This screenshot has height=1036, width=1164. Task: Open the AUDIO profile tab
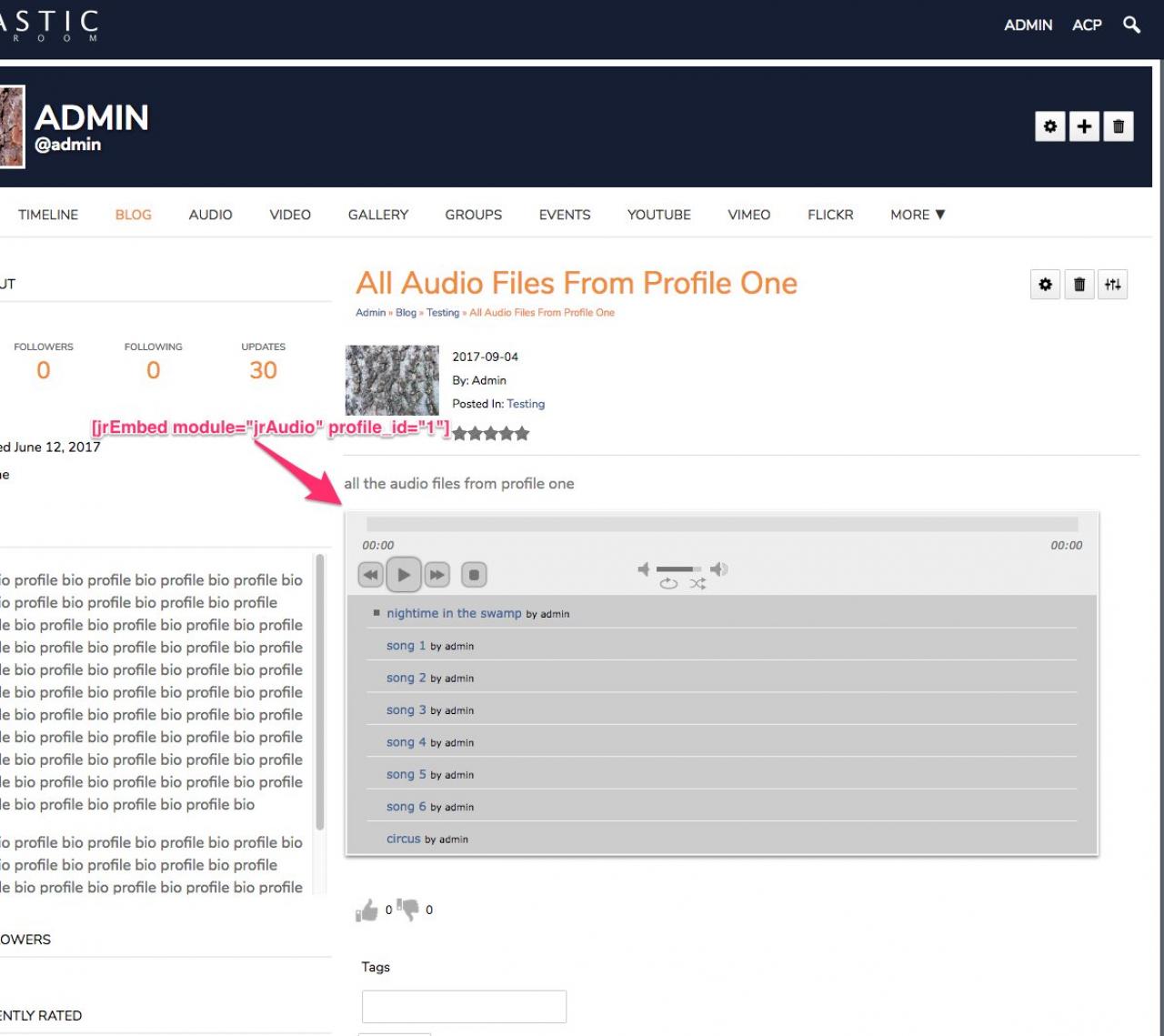pyautogui.click(x=210, y=215)
